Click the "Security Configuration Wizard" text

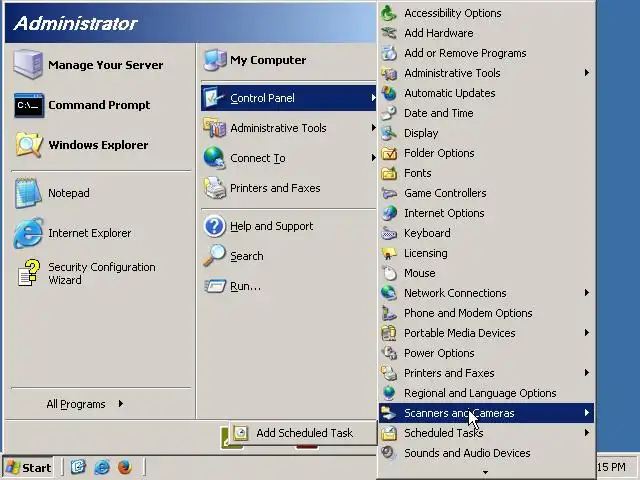pos(102,273)
